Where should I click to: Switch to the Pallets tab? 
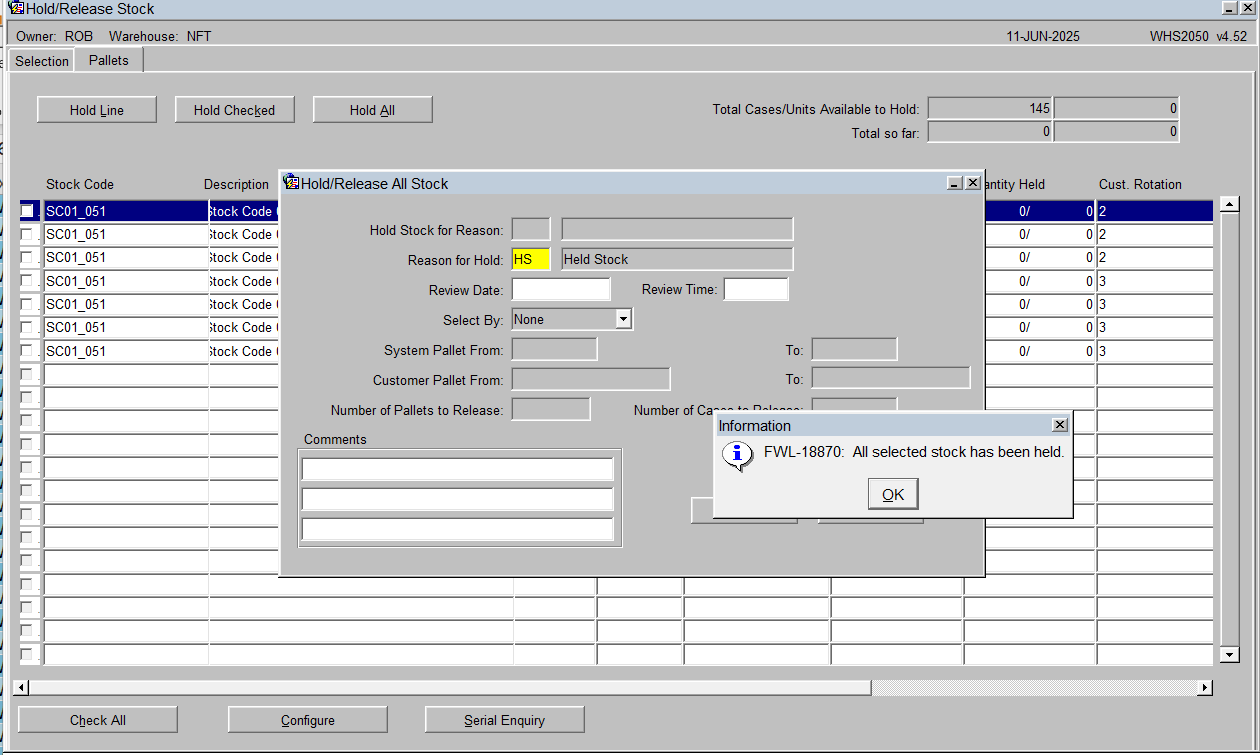click(109, 60)
